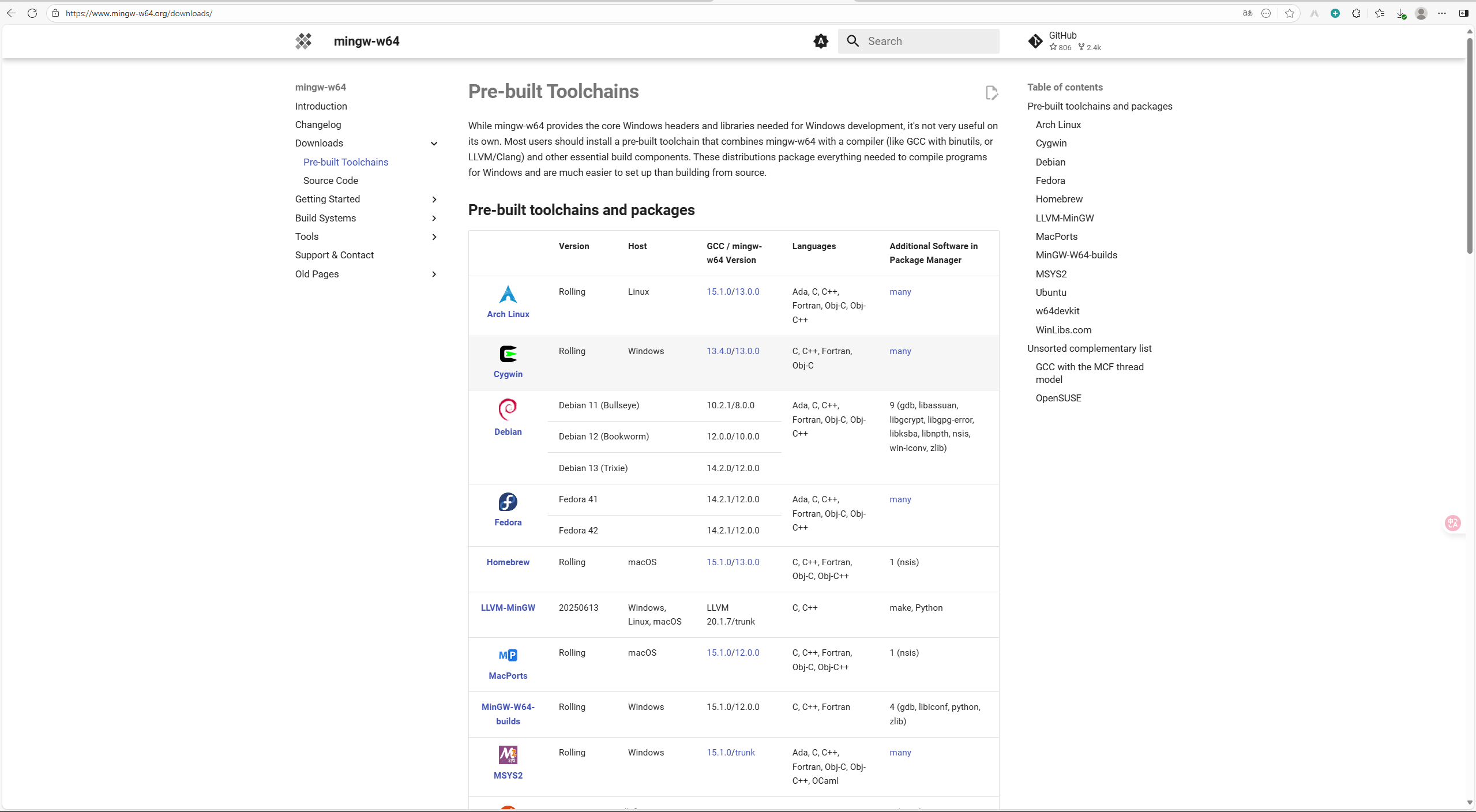
Task: Open browser settings ellipsis menu
Action: [1442, 13]
